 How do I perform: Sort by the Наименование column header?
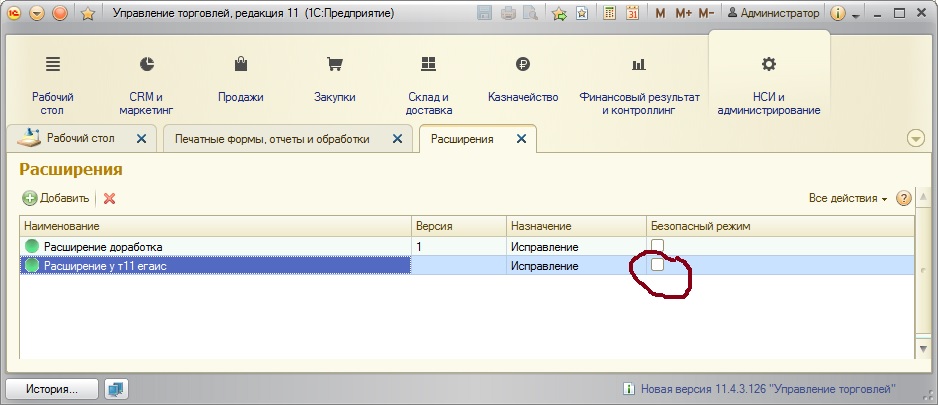click(x=215, y=226)
